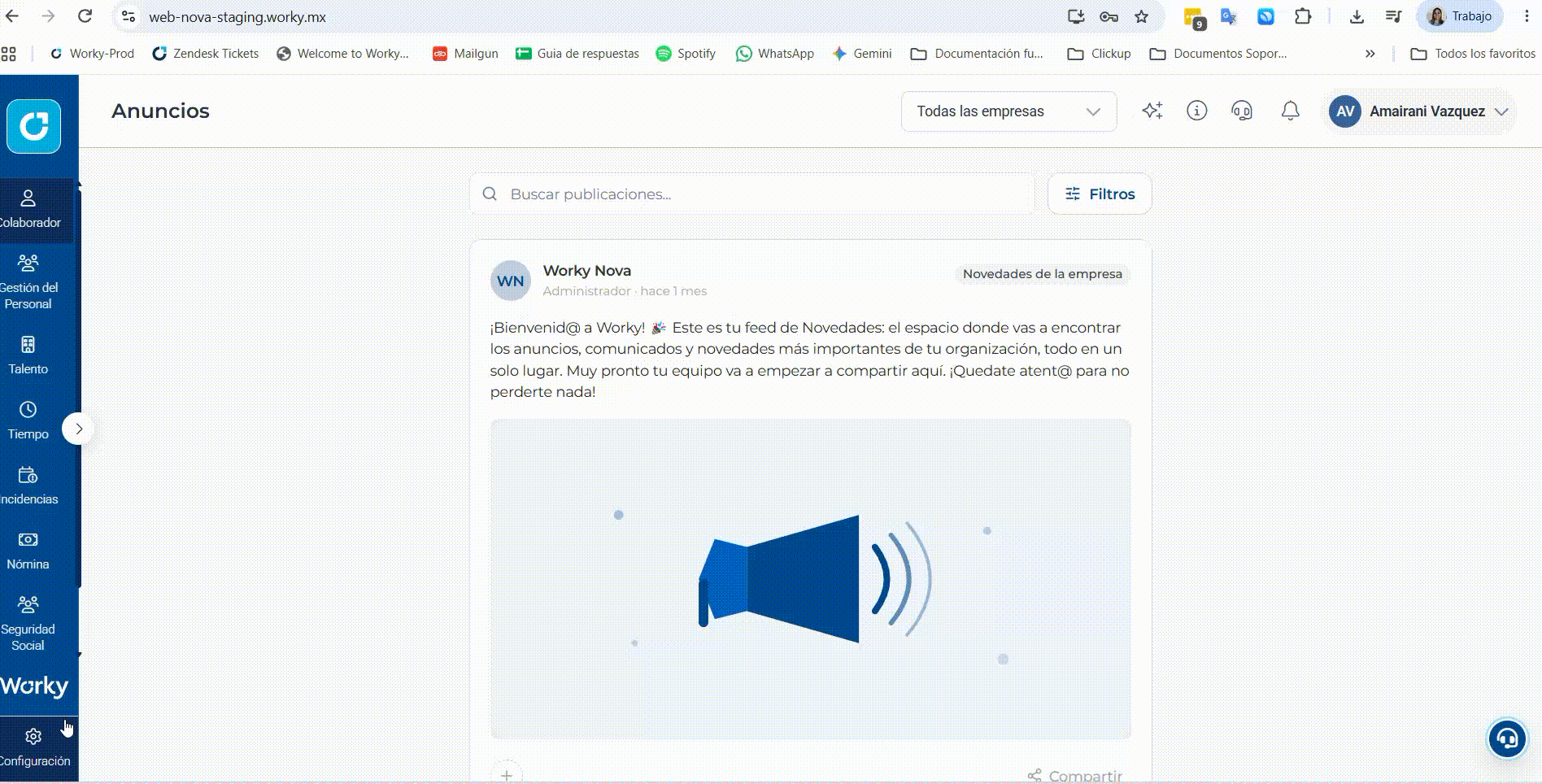
Task: Reload the current page
Action: (x=85, y=16)
